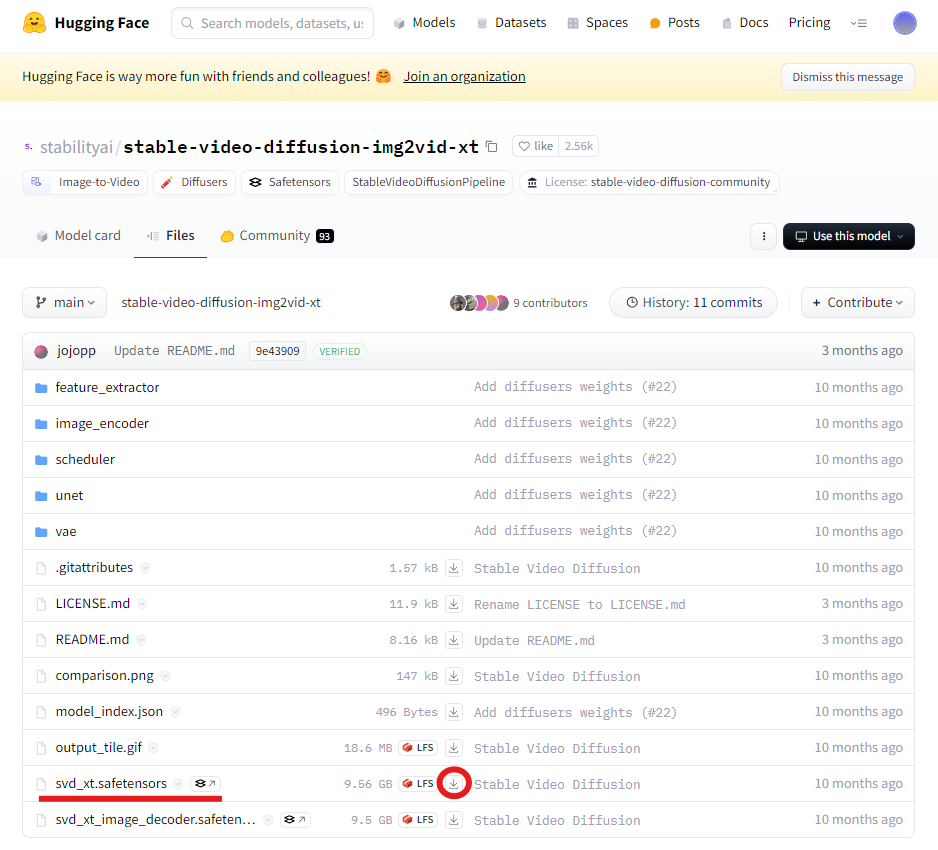Open the scheduler folder
Screen dimensions: 938x850
(85, 459)
